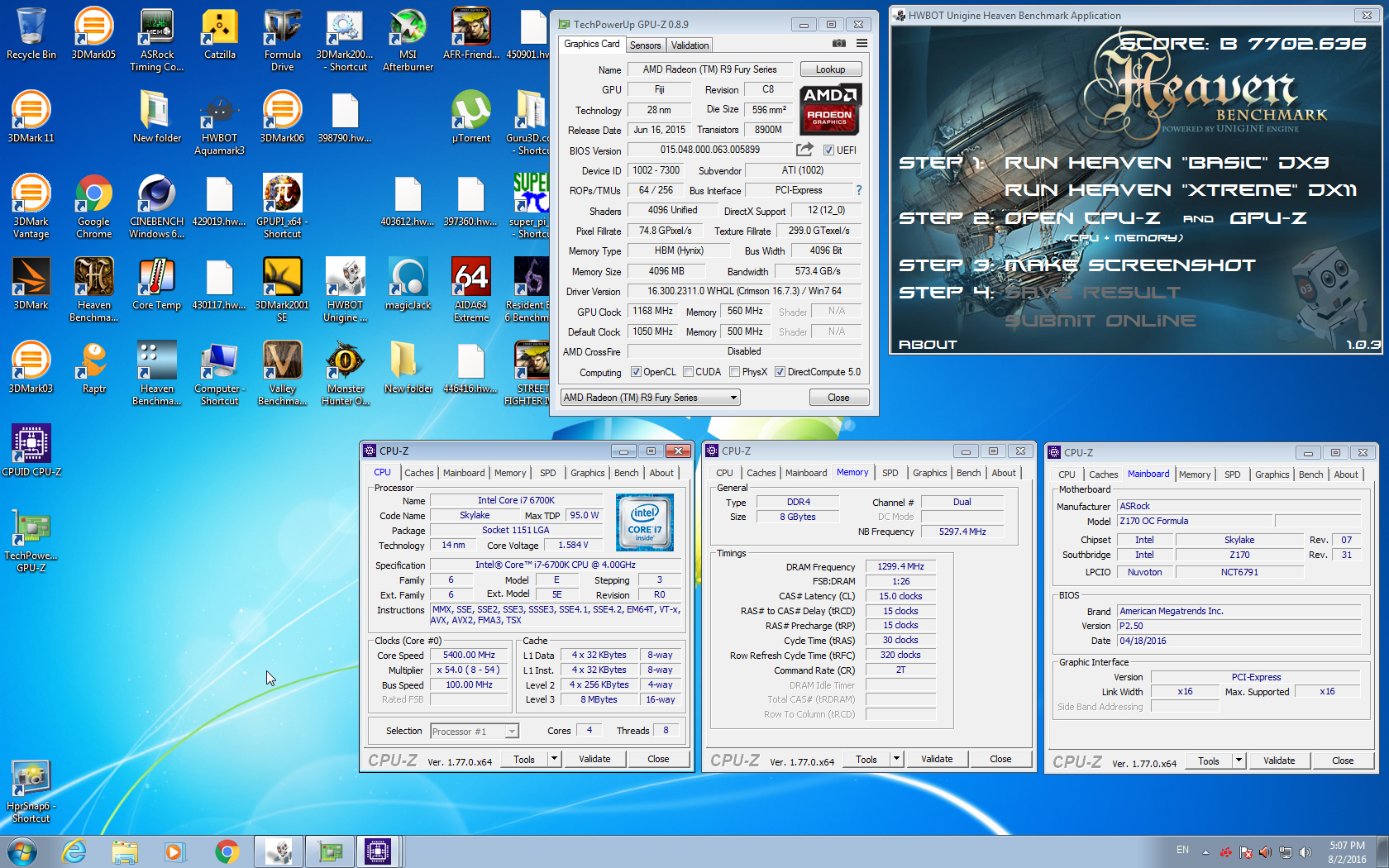Launch HprSnap6 shortcut icon
The width and height of the screenshot is (1389, 868).
click(x=31, y=792)
